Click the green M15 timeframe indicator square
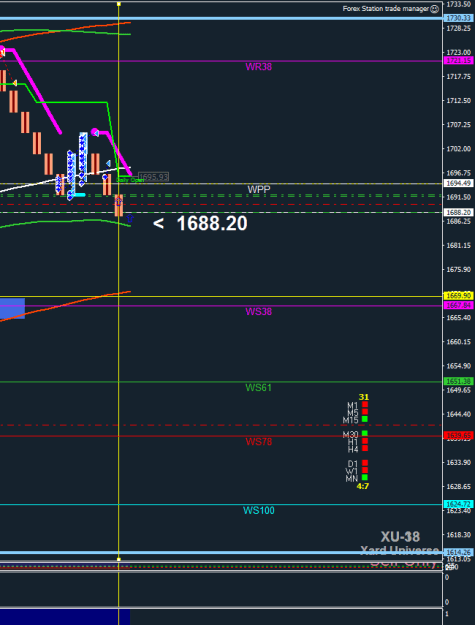475x625 pixels. [x=365, y=419]
